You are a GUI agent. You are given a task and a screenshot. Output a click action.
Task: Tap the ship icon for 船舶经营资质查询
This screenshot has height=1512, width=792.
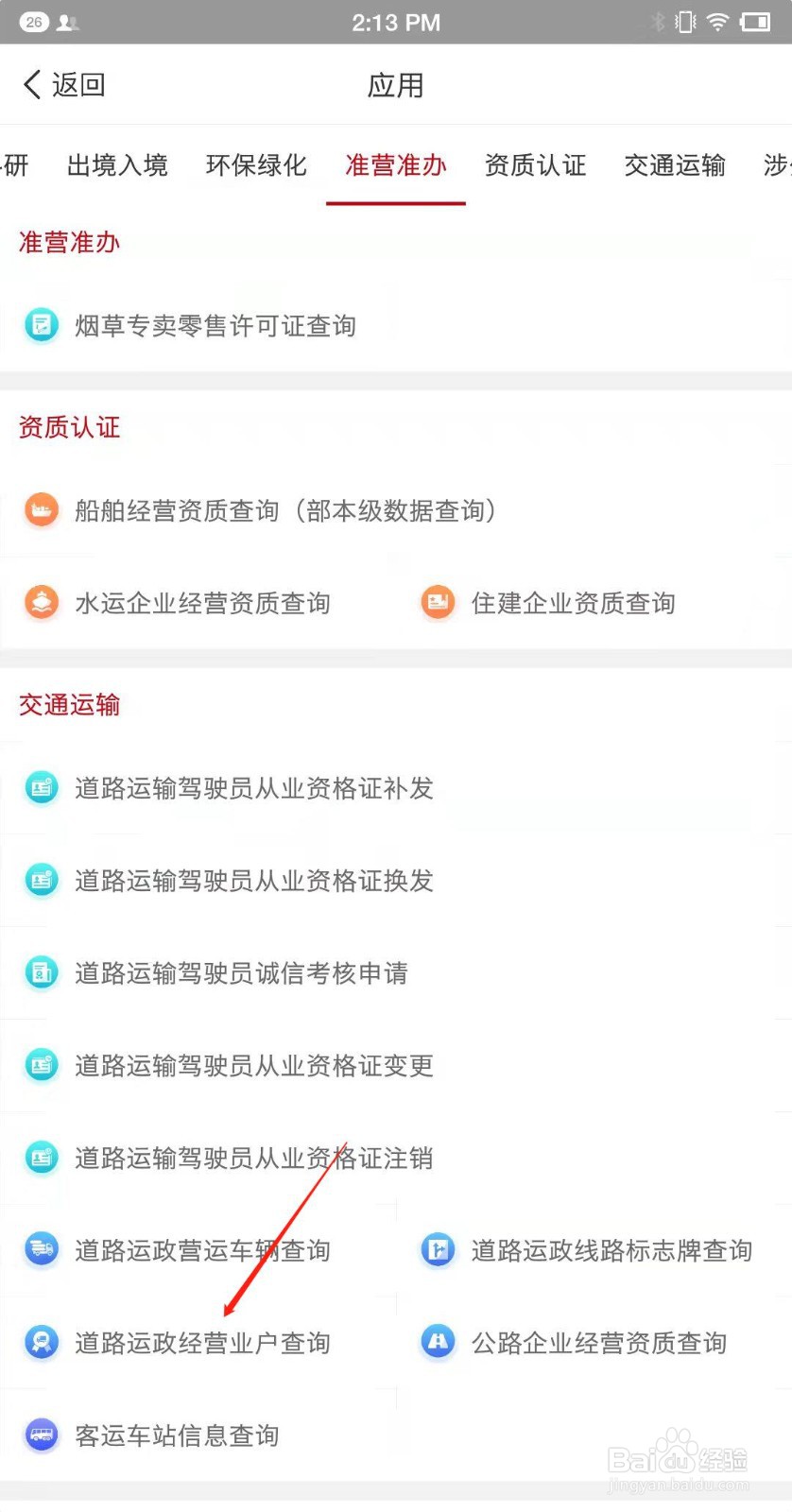[x=42, y=510]
